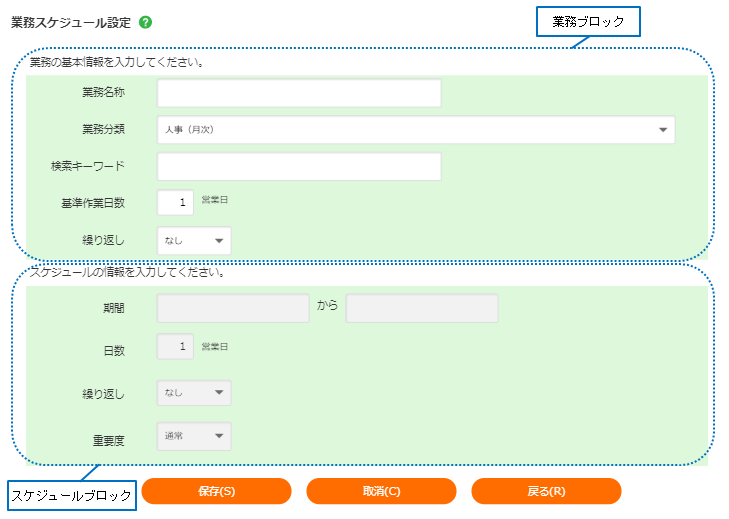The image size is (729, 519).
Task: Click the 業務分類 dropdown arrow
Action: click(663, 130)
